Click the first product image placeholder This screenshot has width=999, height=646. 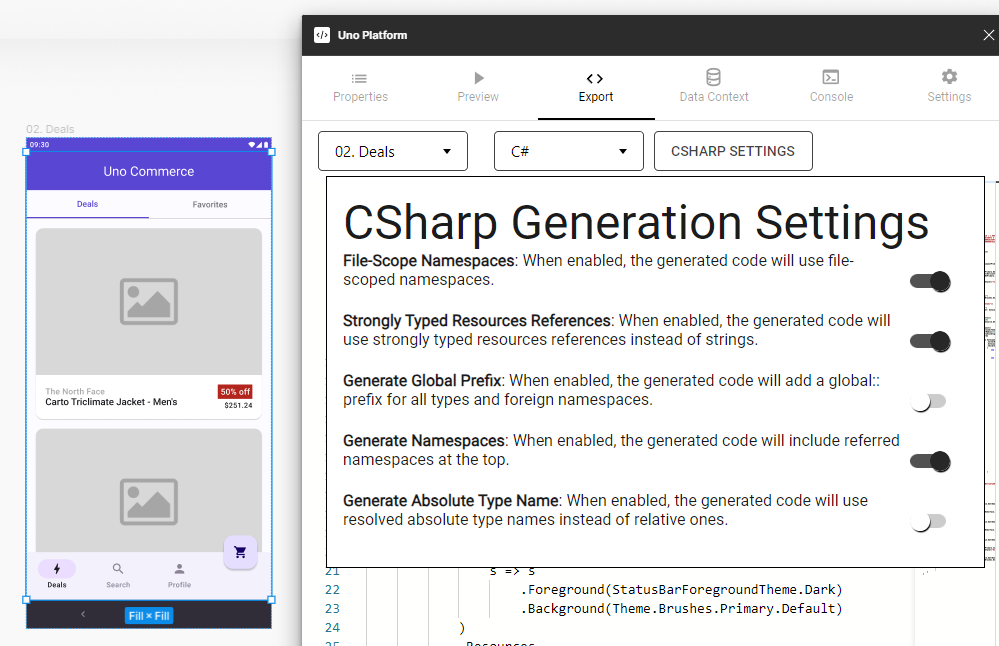click(149, 302)
